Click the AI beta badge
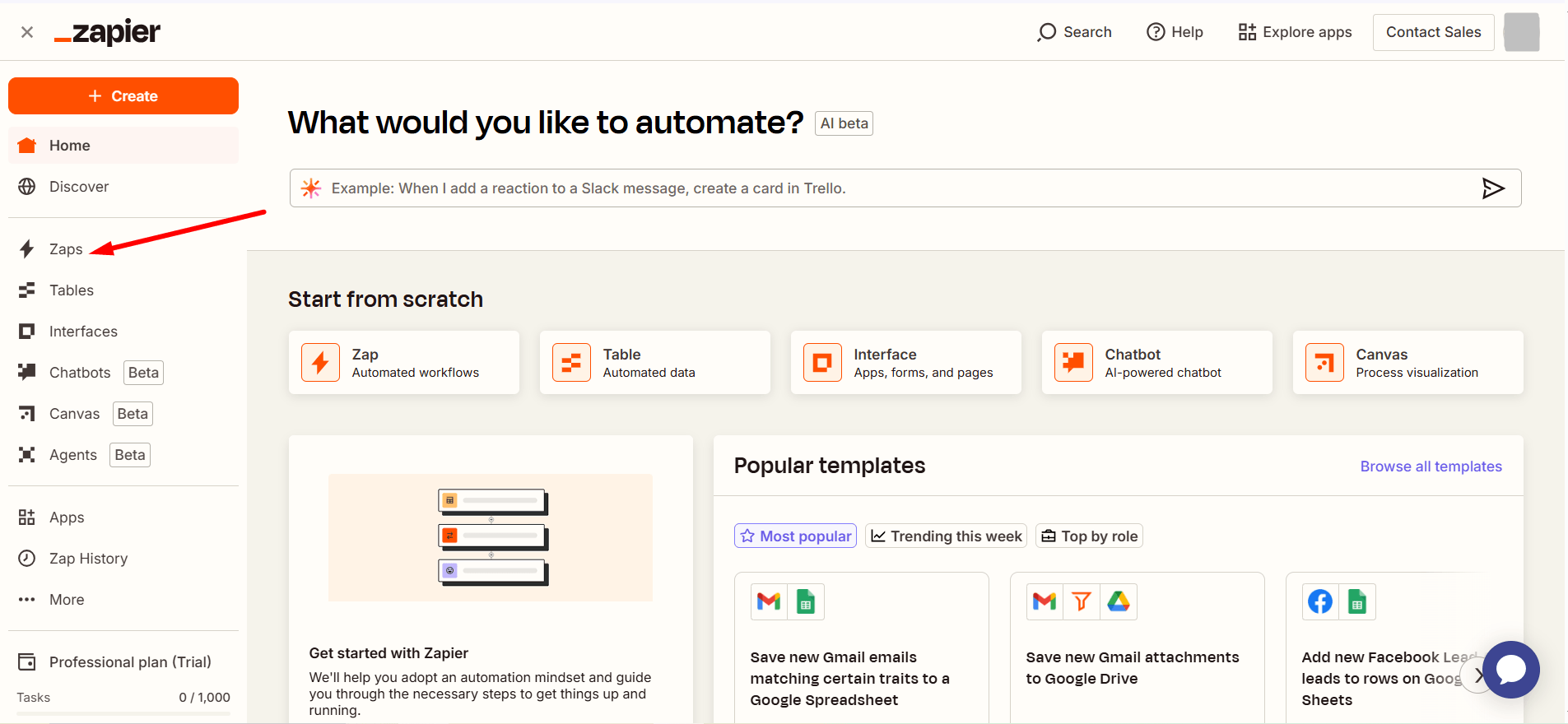 844,123
